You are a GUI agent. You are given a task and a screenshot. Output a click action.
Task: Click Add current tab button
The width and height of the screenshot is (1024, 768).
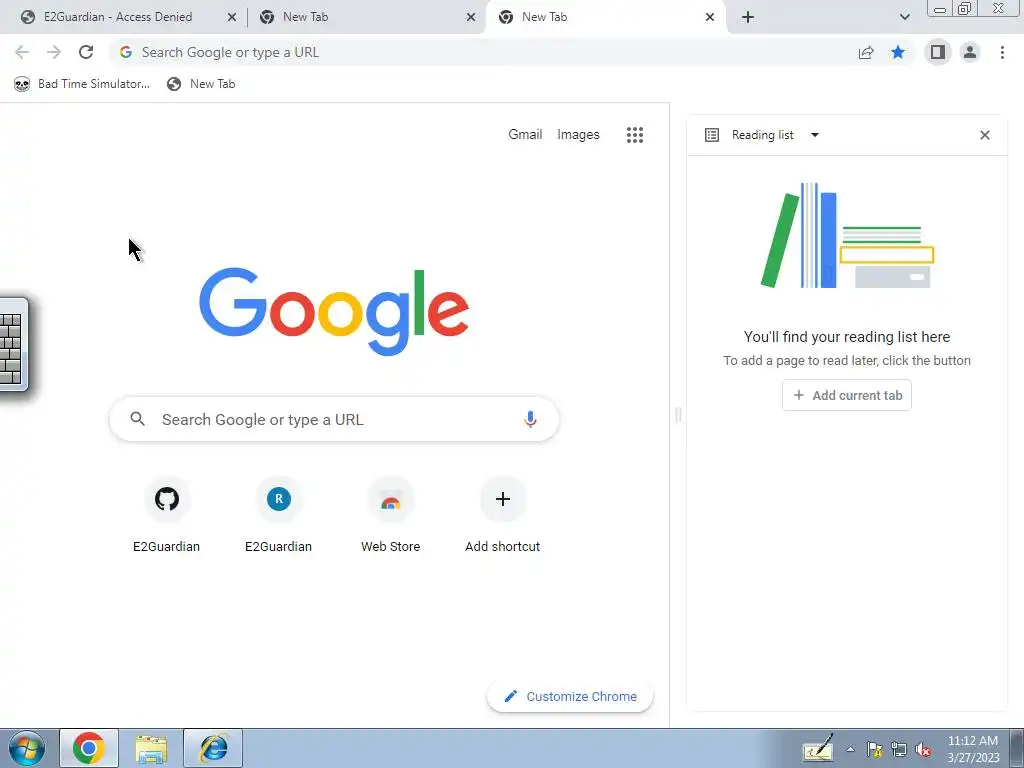pyautogui.click(x=847, y=395)
